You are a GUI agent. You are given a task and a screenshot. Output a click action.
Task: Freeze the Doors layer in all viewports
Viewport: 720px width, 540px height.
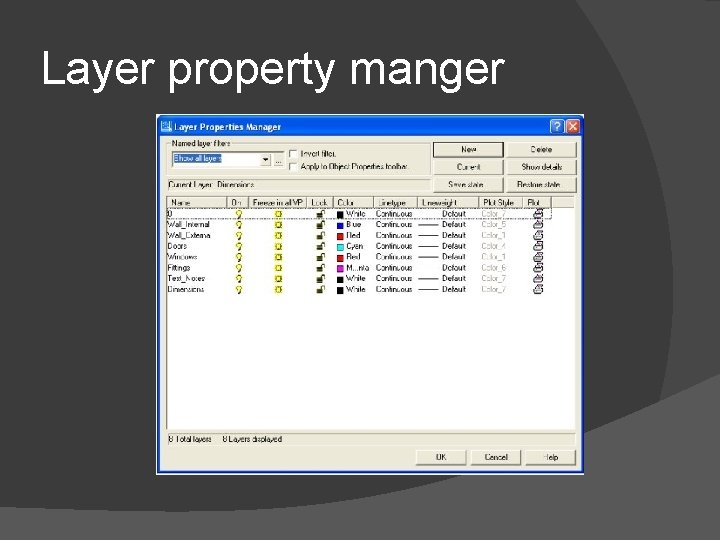[278, 247]
